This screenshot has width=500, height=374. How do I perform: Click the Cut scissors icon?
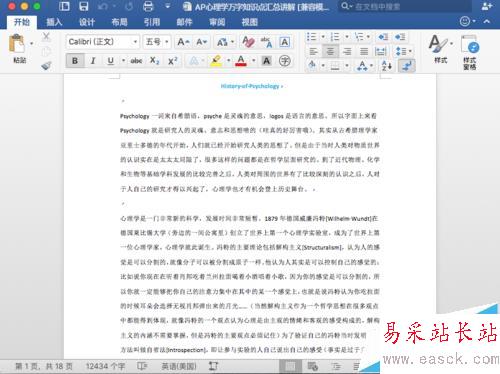(46, 36)
